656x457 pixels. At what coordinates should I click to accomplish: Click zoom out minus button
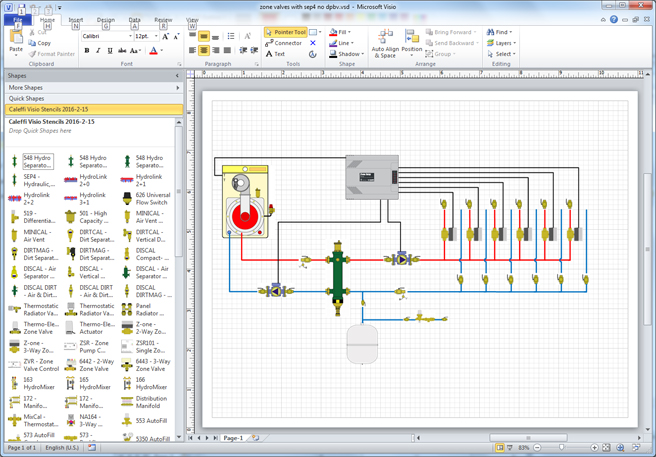point(537,448)
